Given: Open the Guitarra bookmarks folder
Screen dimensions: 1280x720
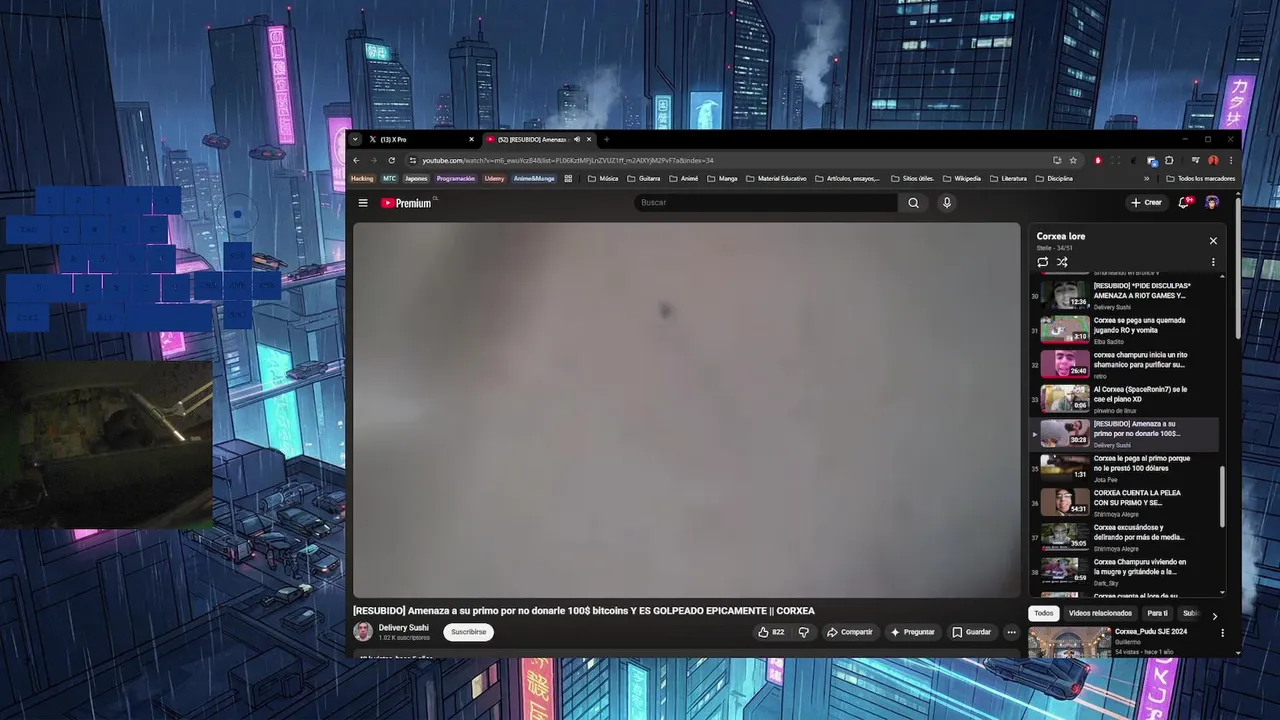Looking at the screenshot, I should (x=644, y=179).
